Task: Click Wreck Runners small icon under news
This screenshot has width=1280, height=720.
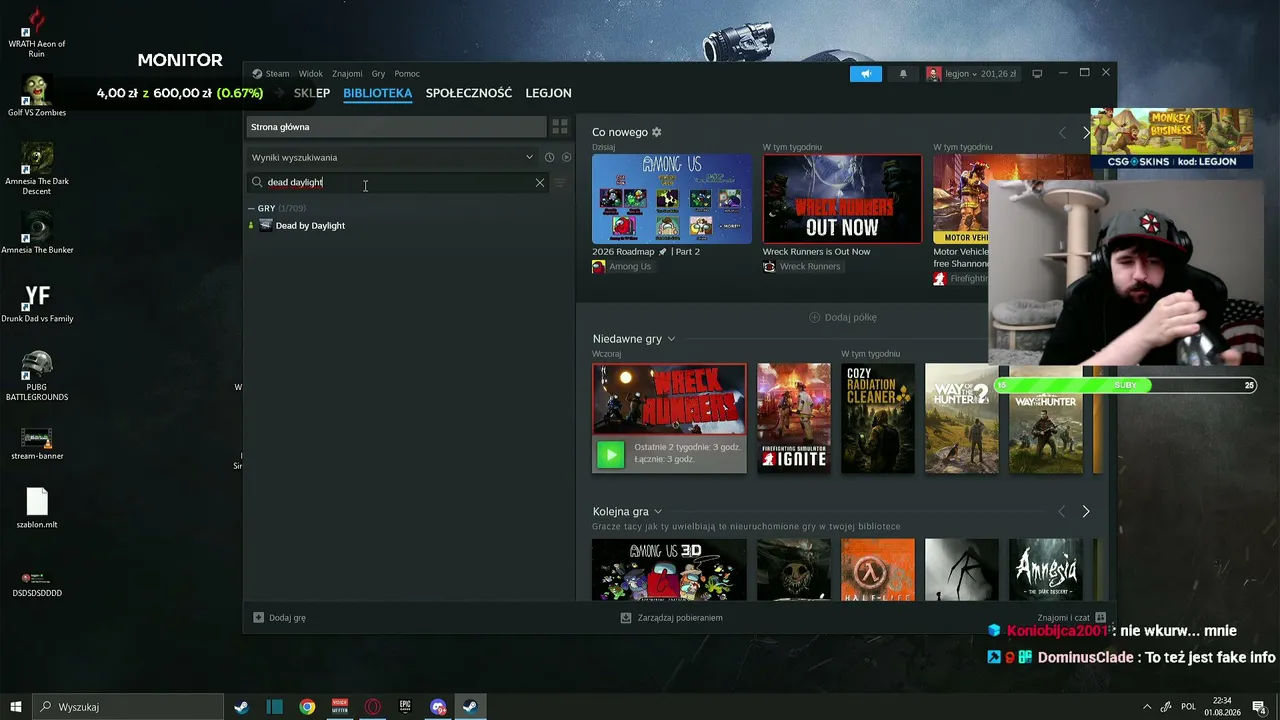Action: tap(769, 267)
